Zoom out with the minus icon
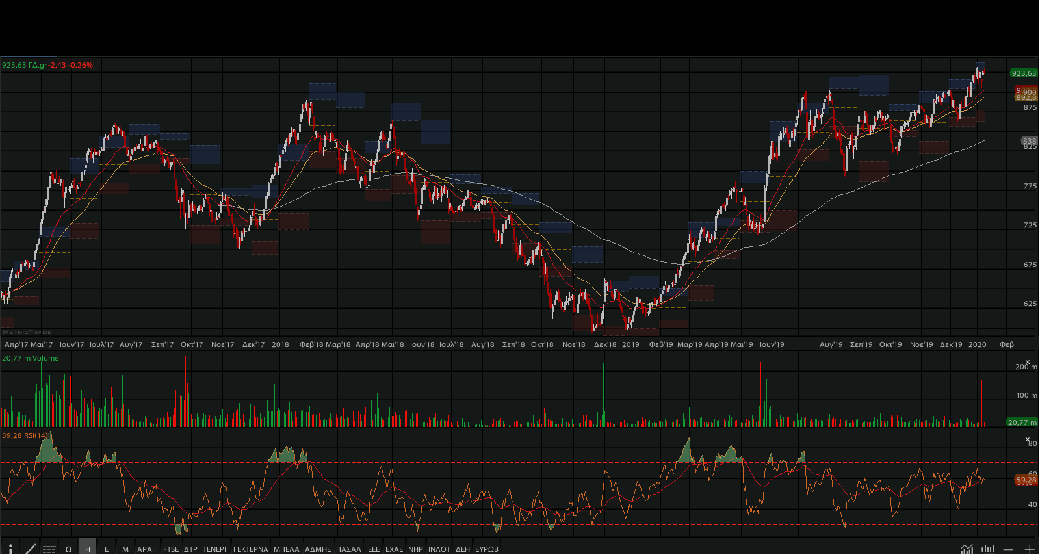 coord(1008,549)
